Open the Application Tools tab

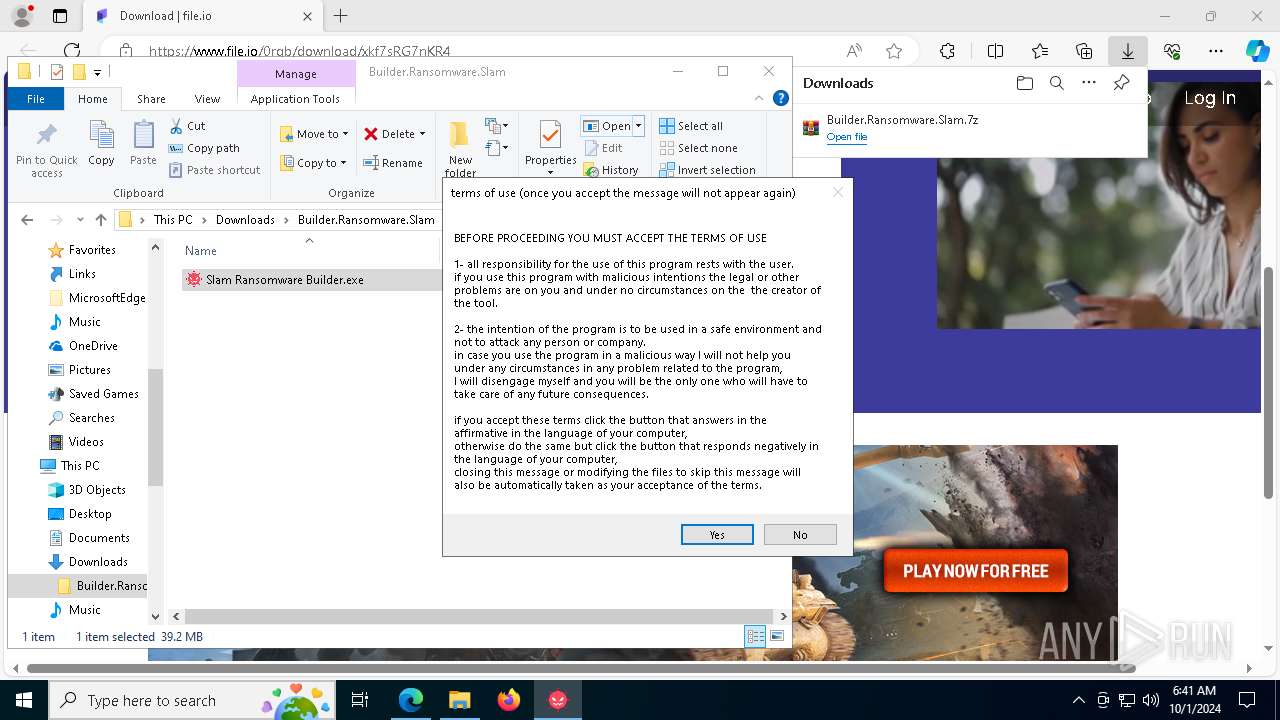[295, 99]
